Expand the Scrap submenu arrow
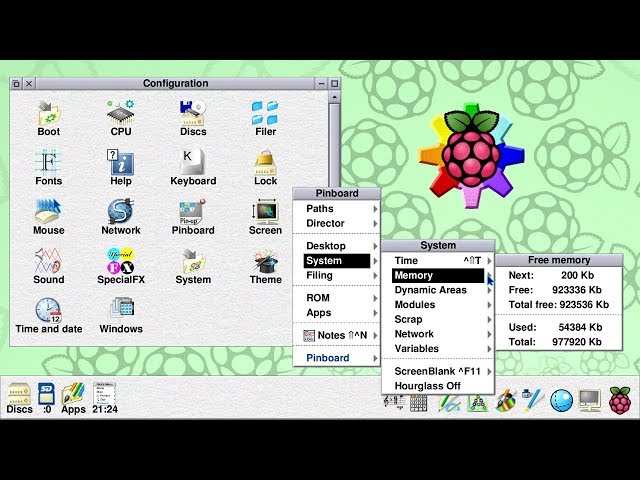The image size is (640, 480). click(489, 320)
